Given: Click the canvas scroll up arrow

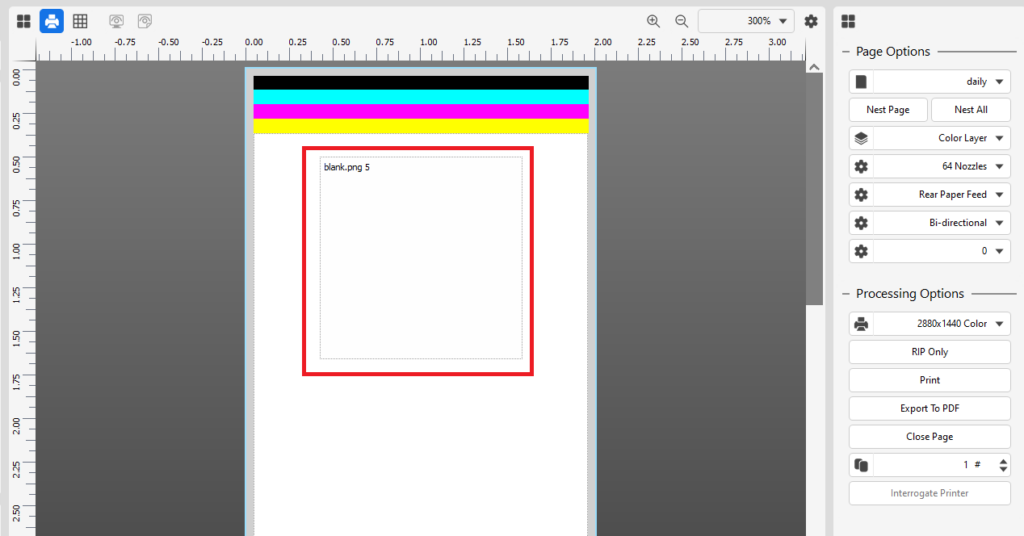Looking at the screenshot, I should click(814, 67).
